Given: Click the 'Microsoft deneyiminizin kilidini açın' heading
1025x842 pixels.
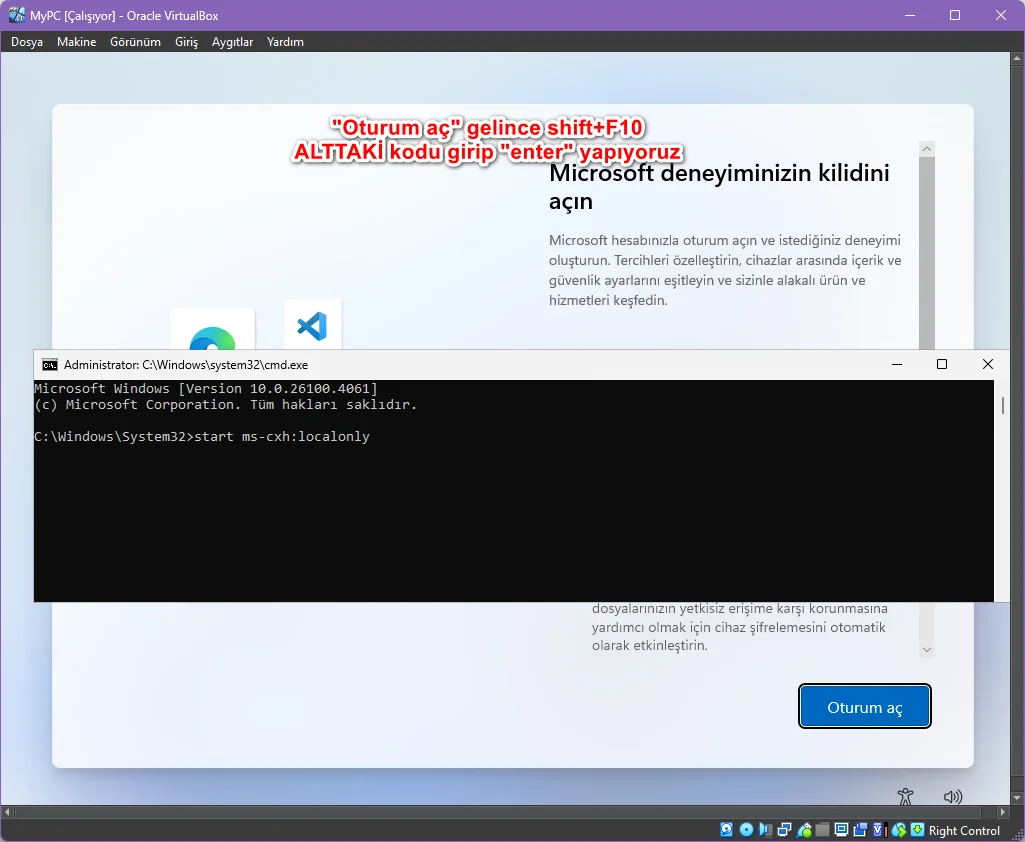Looking at the screenshot, I should 719,187.
